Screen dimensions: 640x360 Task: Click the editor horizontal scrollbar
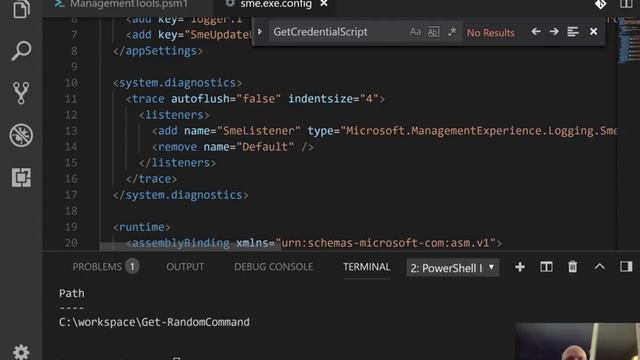(x=190, y=246)
